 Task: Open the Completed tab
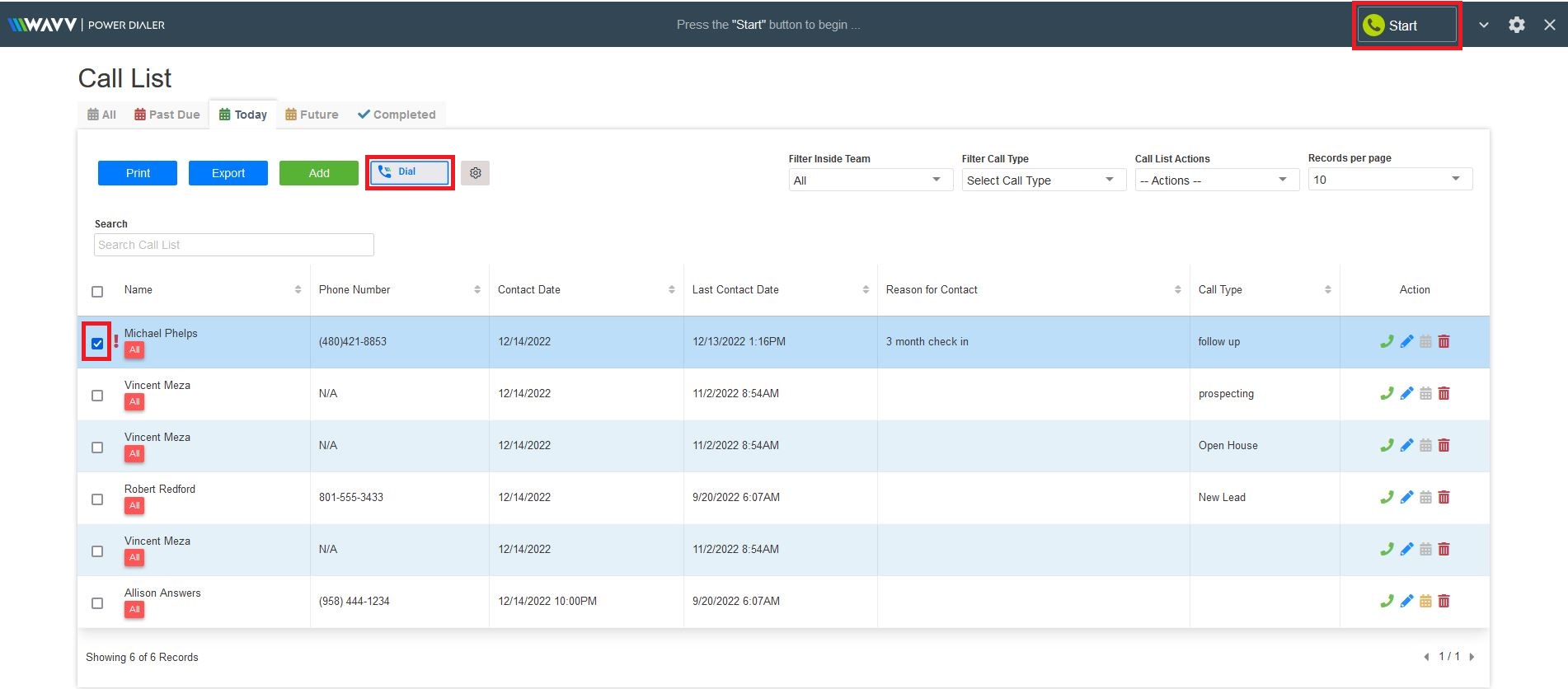coord(397,115)
